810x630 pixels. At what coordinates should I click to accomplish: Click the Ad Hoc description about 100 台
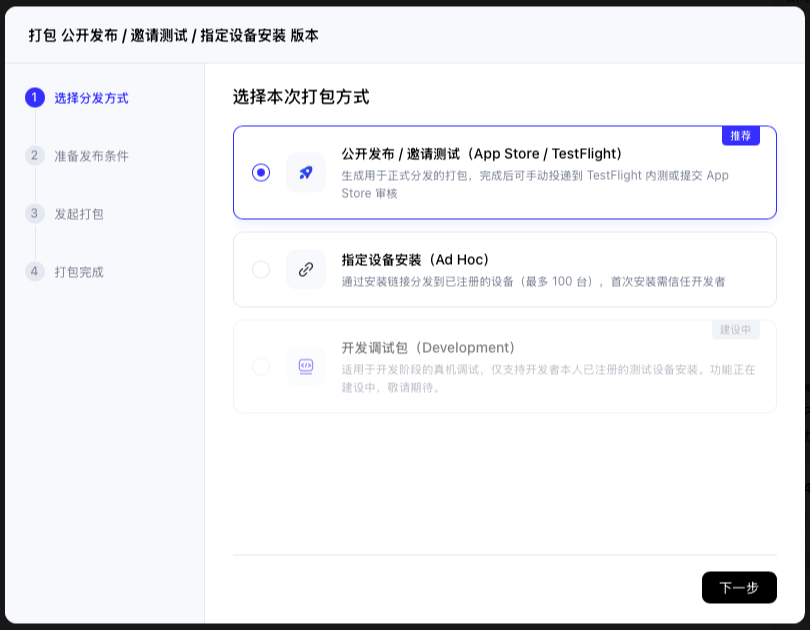533,281
